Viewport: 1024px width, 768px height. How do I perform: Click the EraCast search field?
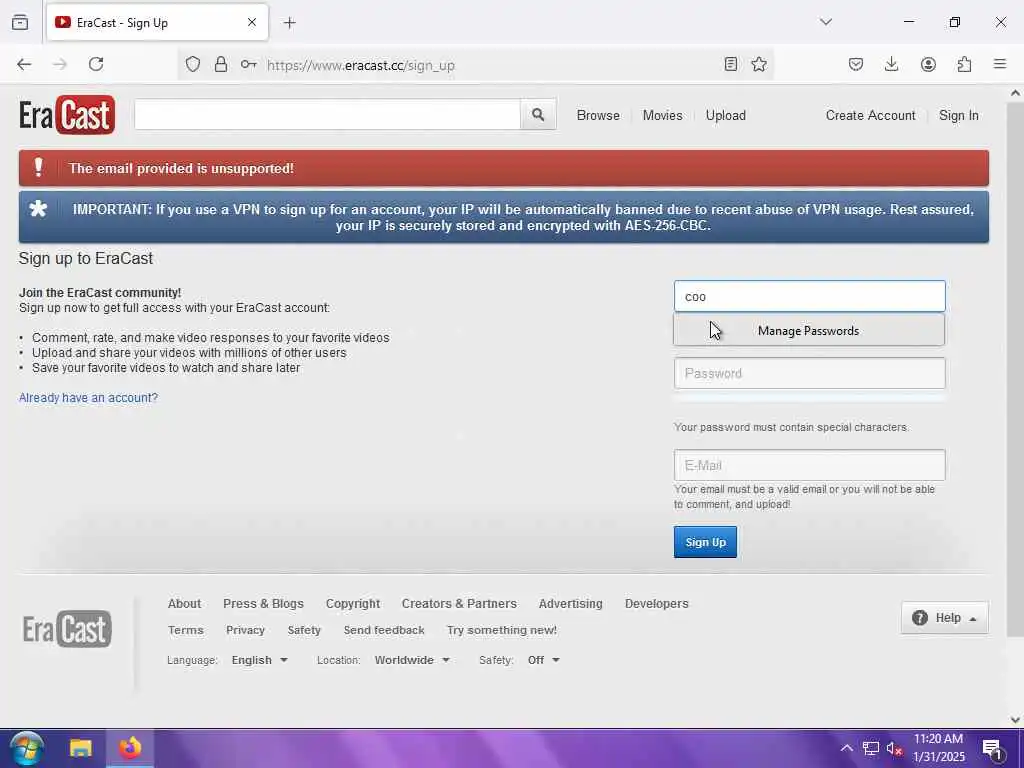(327, 114)
